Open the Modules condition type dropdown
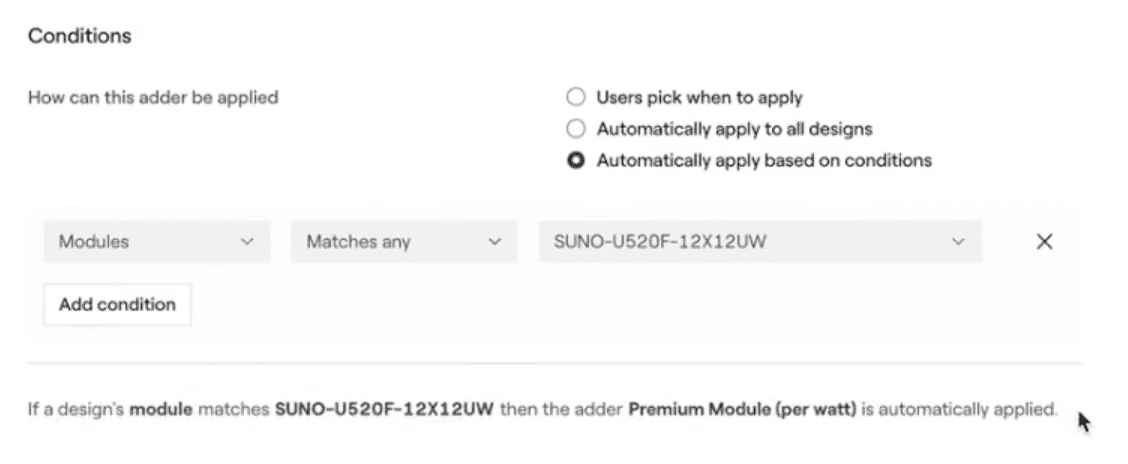Viewport: 1128px width, 464px height. click(157, 242)
